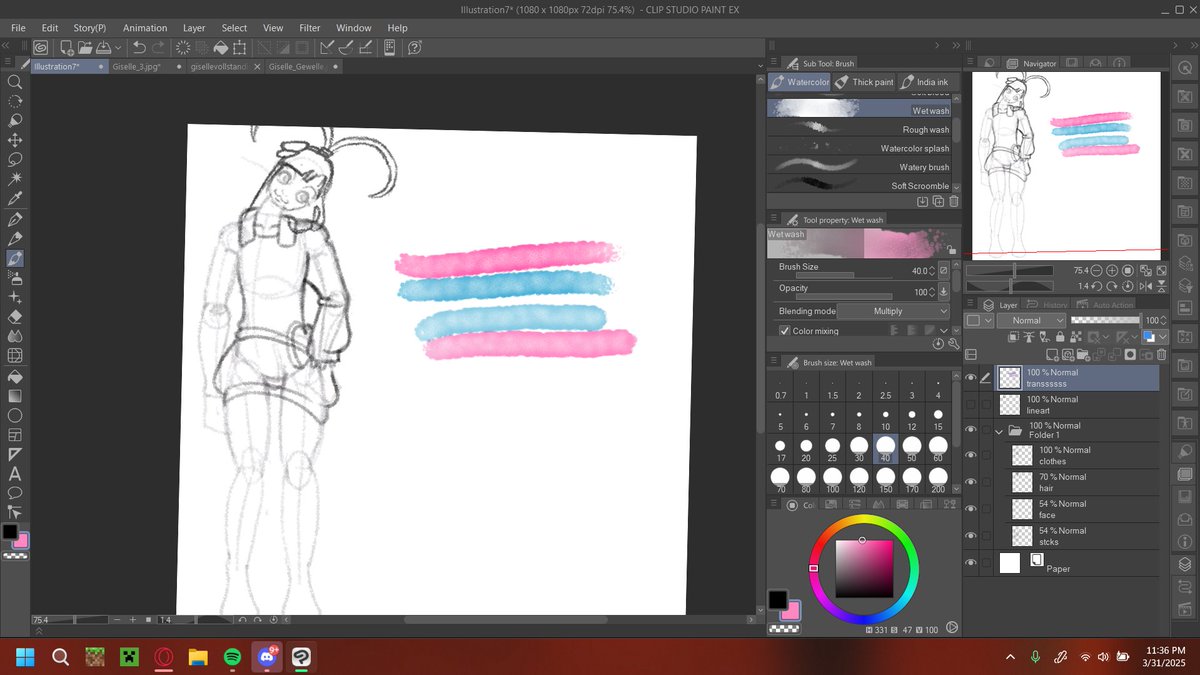Zoom in in the Navigator panel
Image resolution: width=1200 pixels, height=675 pixels.
[1112, 270]
